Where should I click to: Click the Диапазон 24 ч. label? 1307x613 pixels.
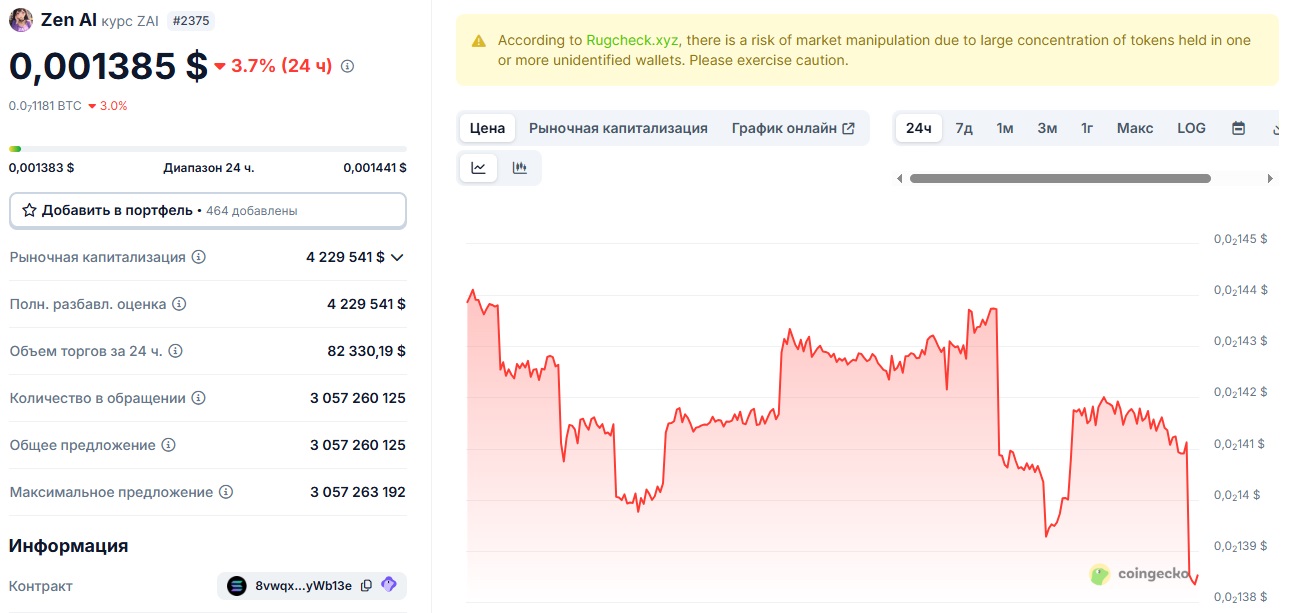[209, 168]
